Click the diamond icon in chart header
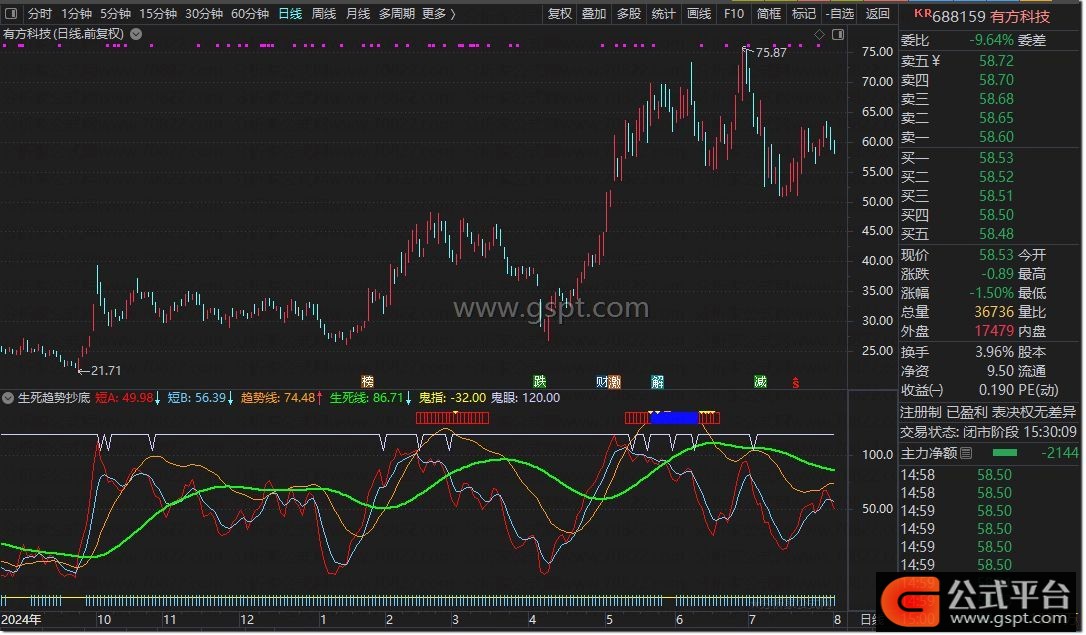Viewport: 1086px width, 635px height. (819, 34)
